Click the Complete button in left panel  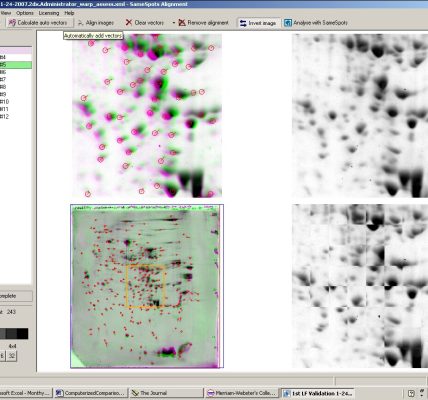click(16, 296)
